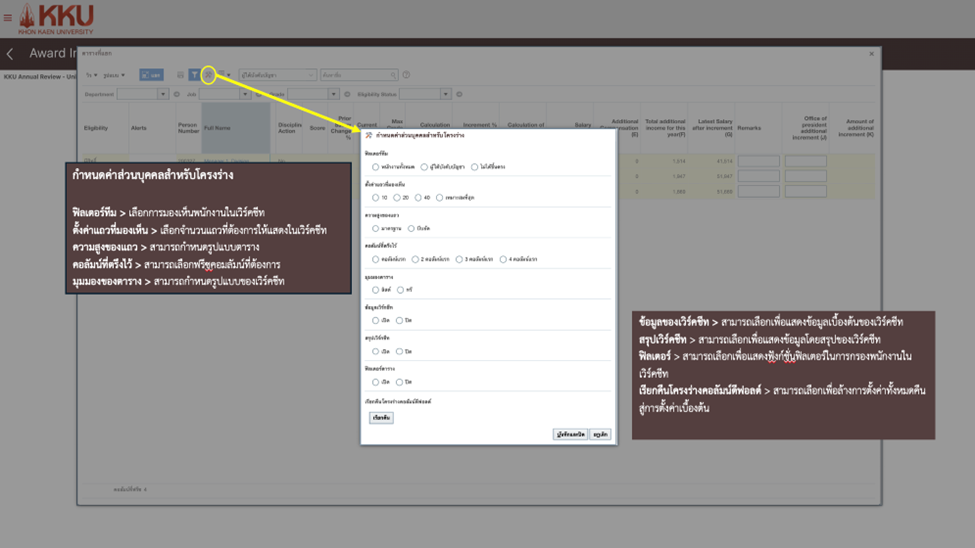Click the worksheet preferences tools icon
The image size is (975, 548).
(x=208, y=75)
